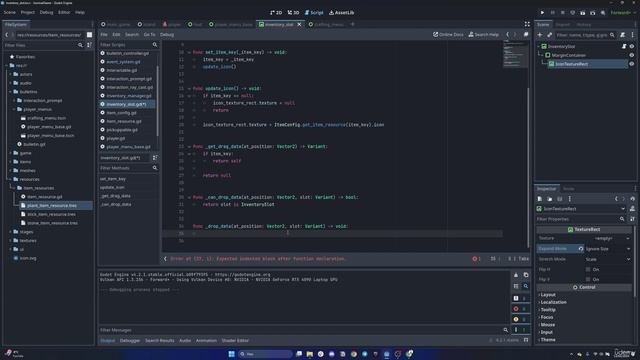Open the AssetLib workspace
Viewport: 640px width, 360px height.
[342, 13]
